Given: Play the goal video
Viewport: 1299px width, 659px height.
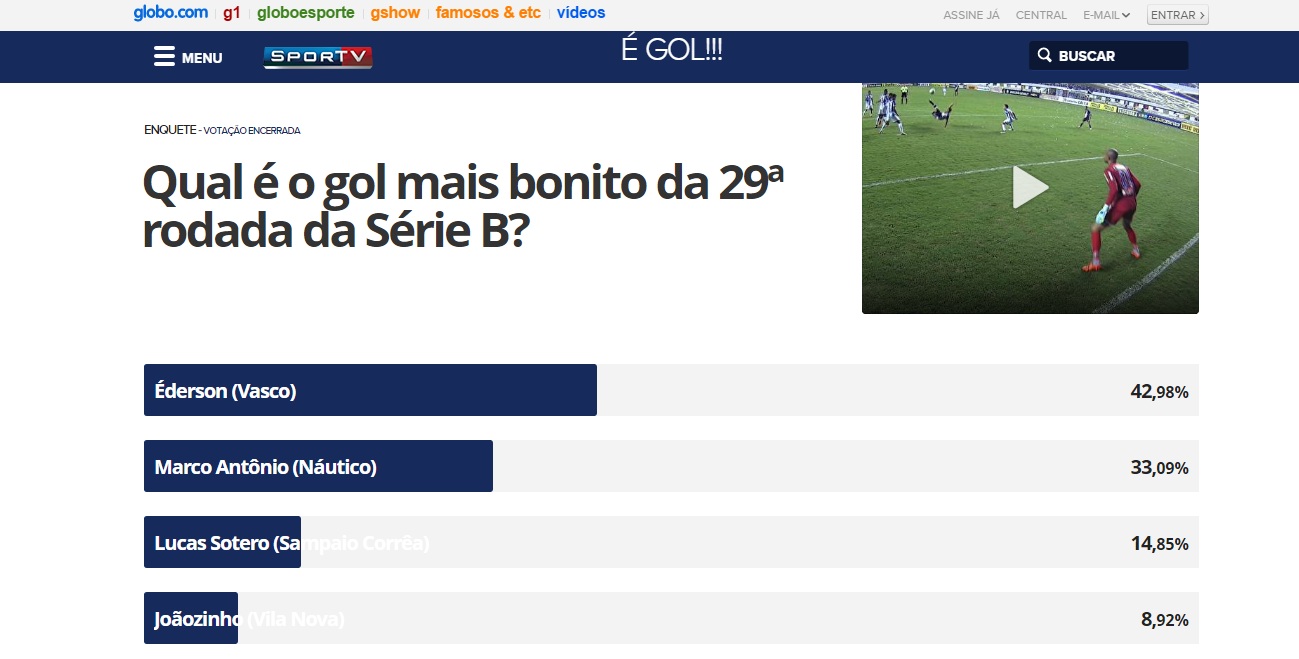Looking at the screenshot, I should (1030, 188).
